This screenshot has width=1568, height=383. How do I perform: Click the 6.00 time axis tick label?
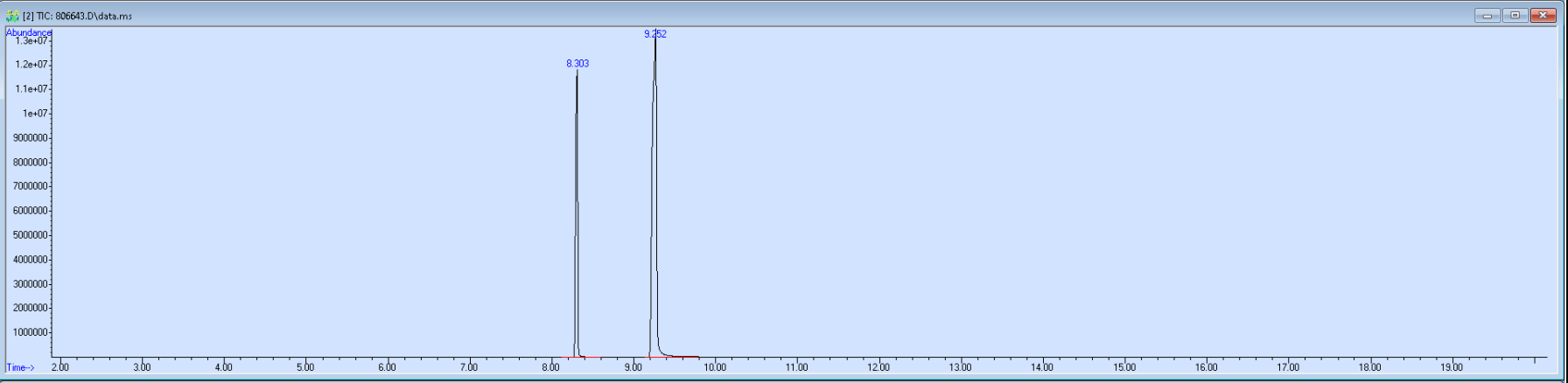[388, 368]
